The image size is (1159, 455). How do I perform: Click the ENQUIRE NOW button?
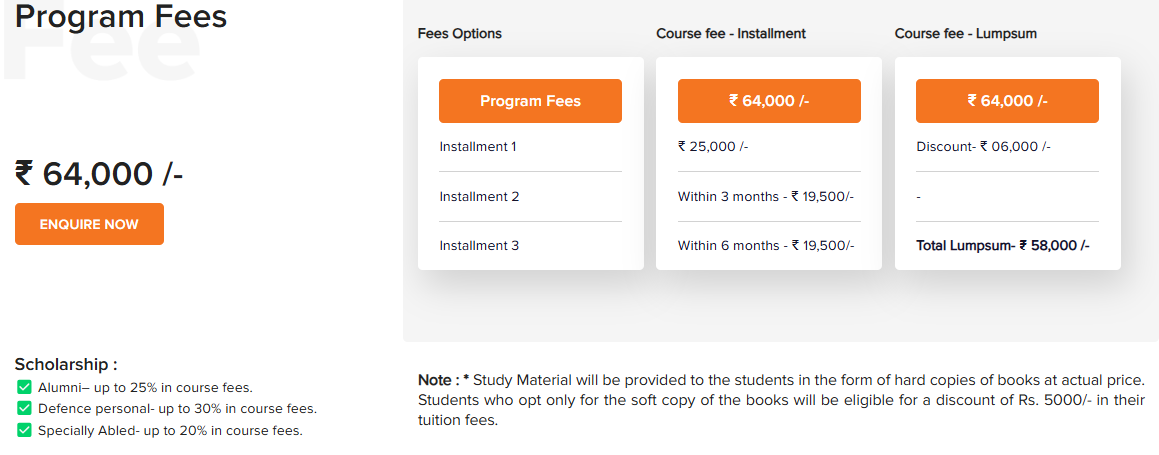click(89, 224)
